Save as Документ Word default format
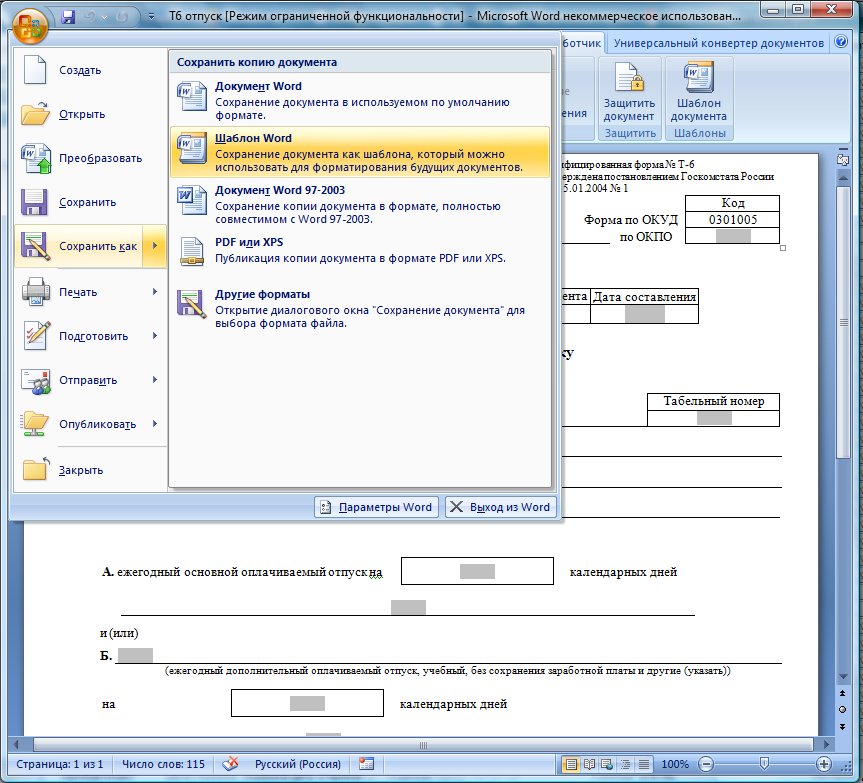 click(360, 100)
